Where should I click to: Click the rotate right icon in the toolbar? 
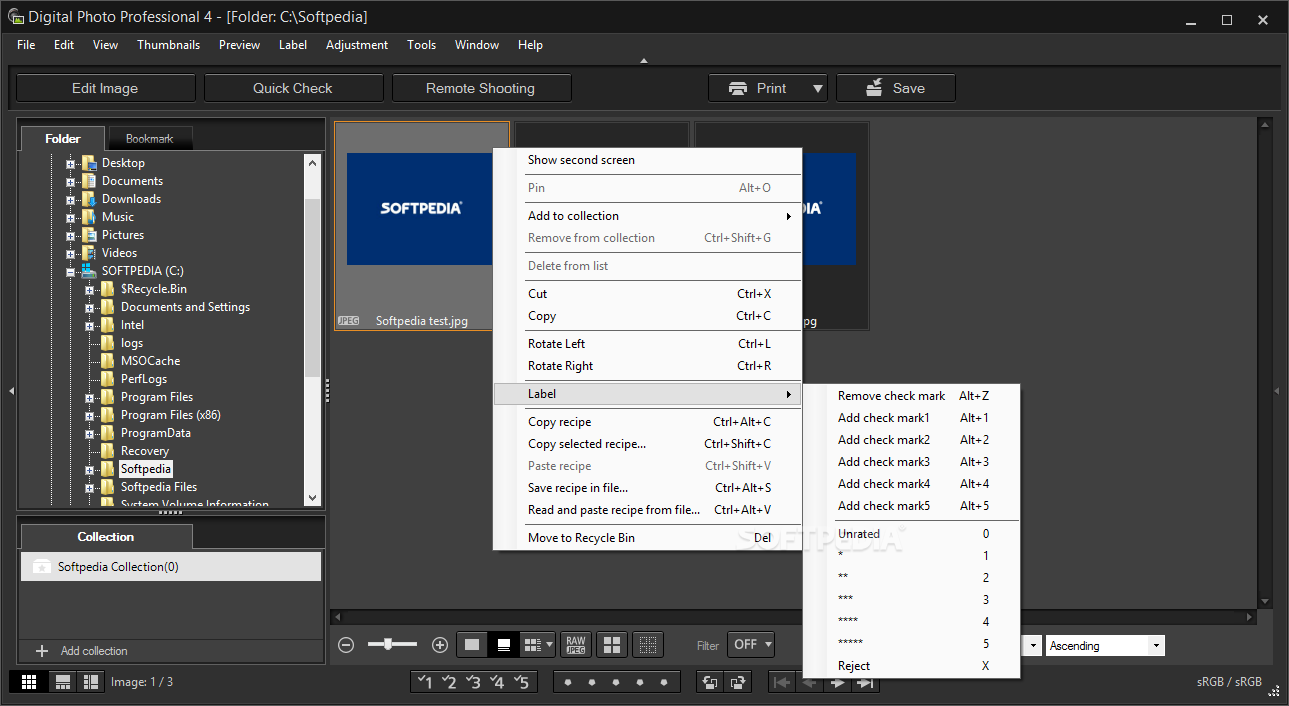click(x=737, y=682)
